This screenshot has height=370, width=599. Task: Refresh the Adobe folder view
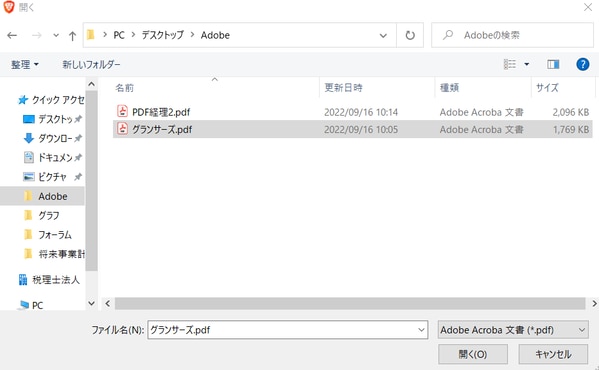410,36
